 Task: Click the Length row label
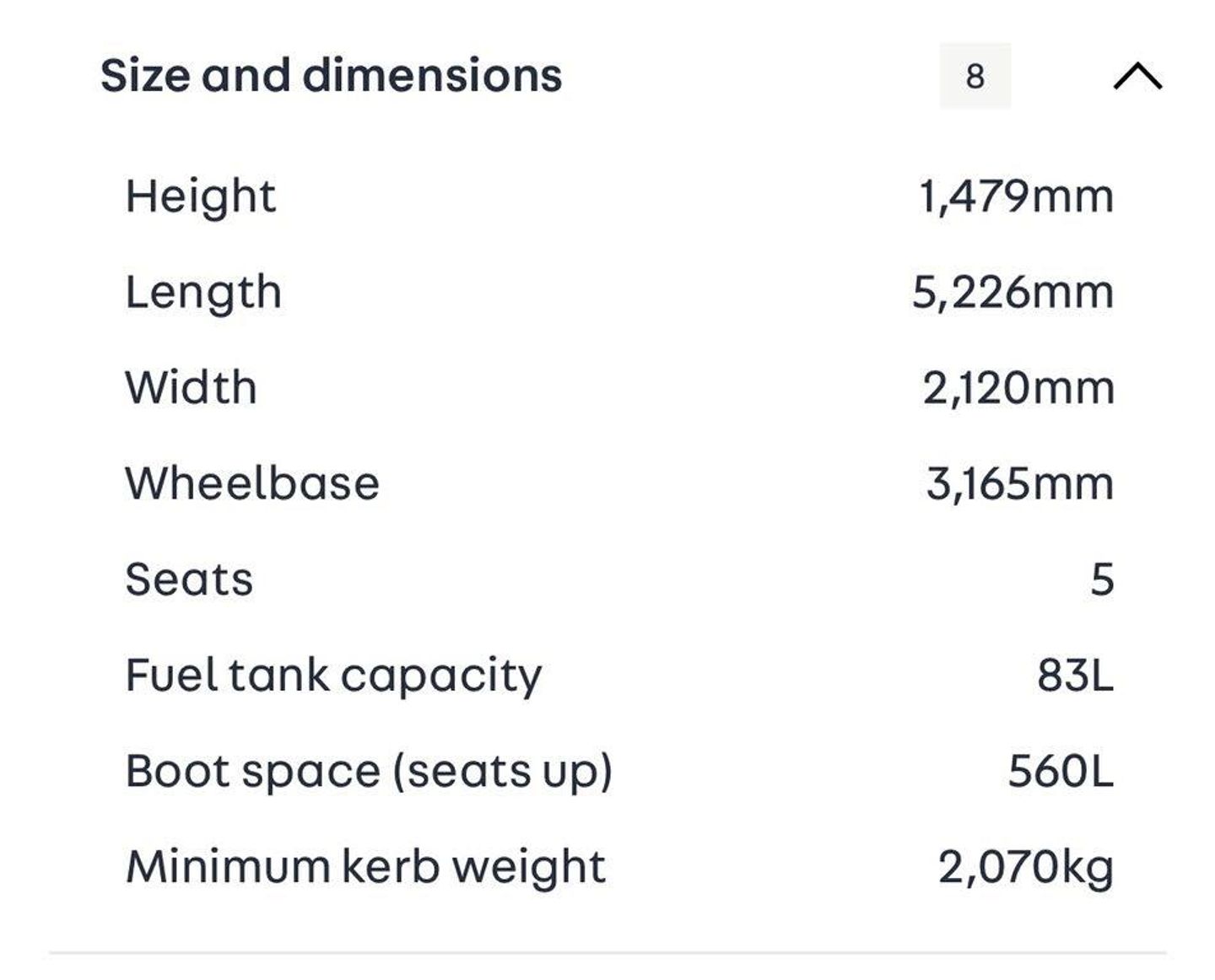pyautogui.click(x=203, y=293)
